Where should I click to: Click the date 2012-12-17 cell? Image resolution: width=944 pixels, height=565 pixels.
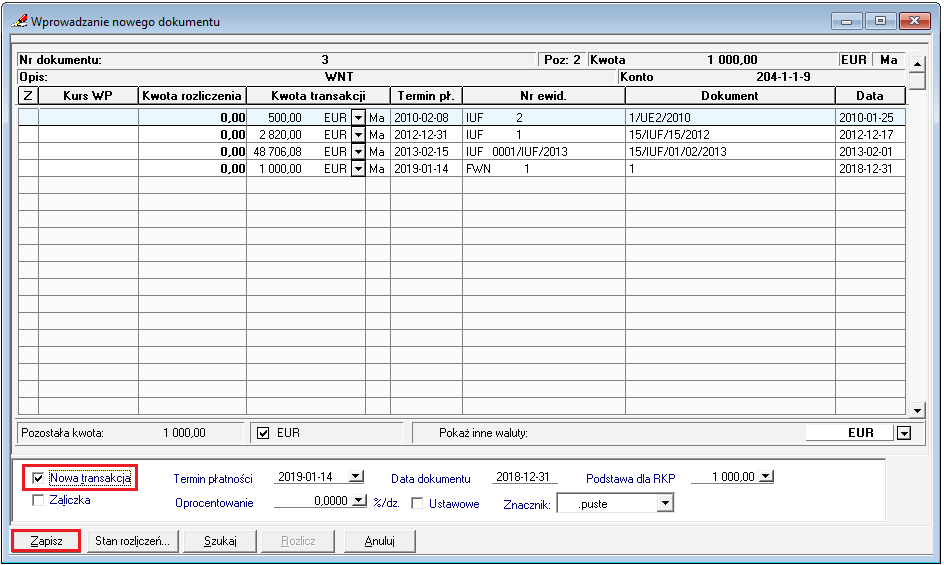pyautogui.click(x=871, y=134)
